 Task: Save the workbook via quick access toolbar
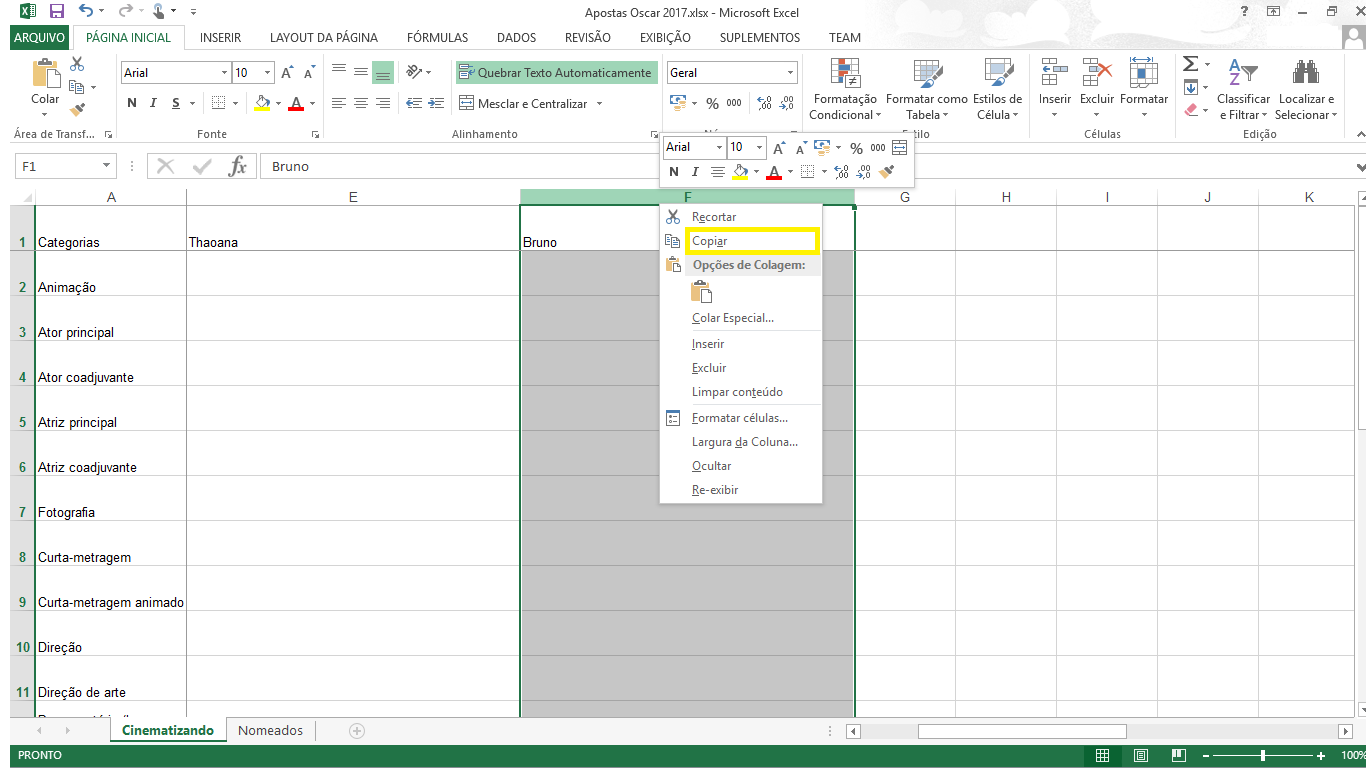click(x=56, y=12)
